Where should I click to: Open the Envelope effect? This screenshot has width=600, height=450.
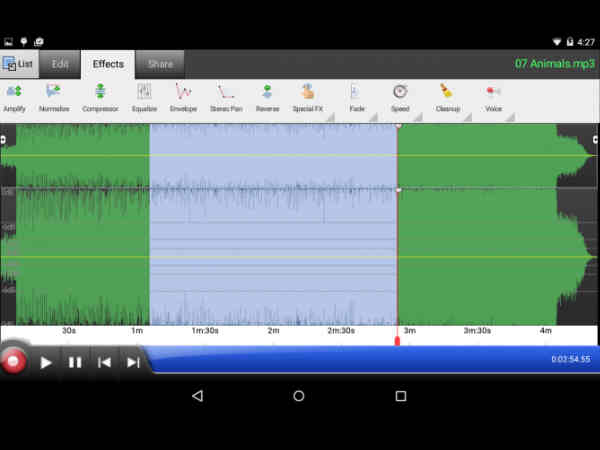(183, 98)
